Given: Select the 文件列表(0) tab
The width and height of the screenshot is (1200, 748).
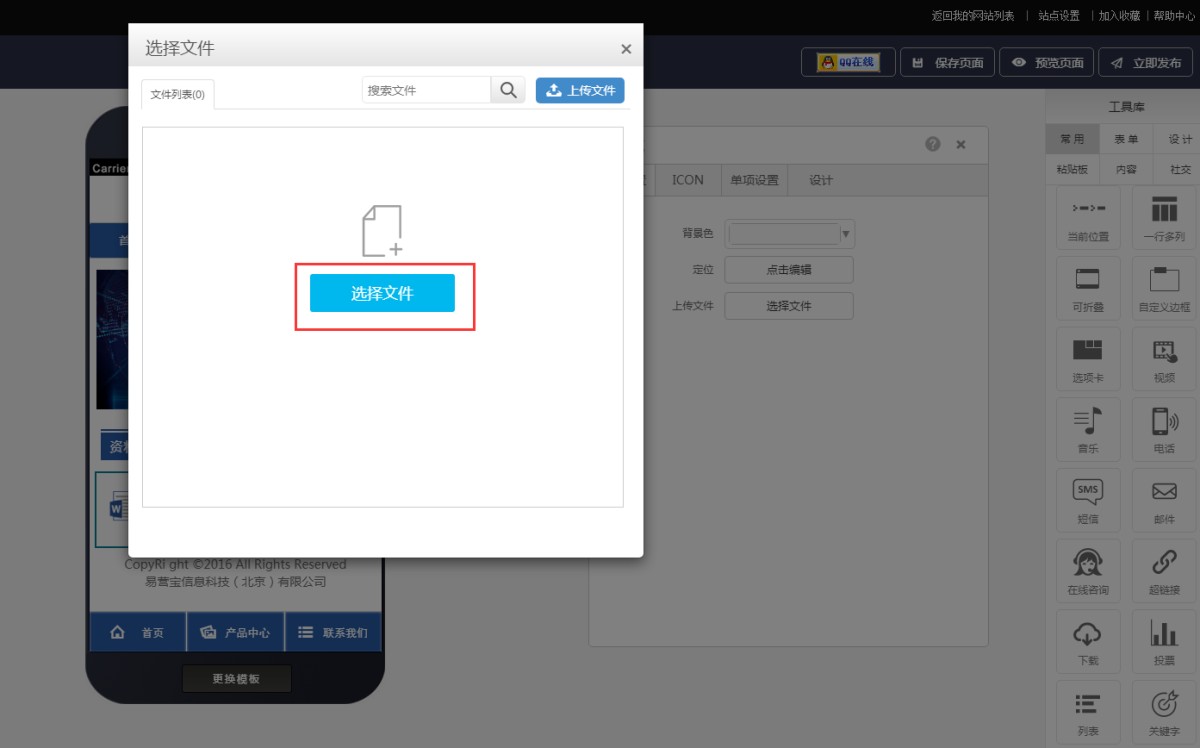Looking at the screenshot, I should coord(178,94).
